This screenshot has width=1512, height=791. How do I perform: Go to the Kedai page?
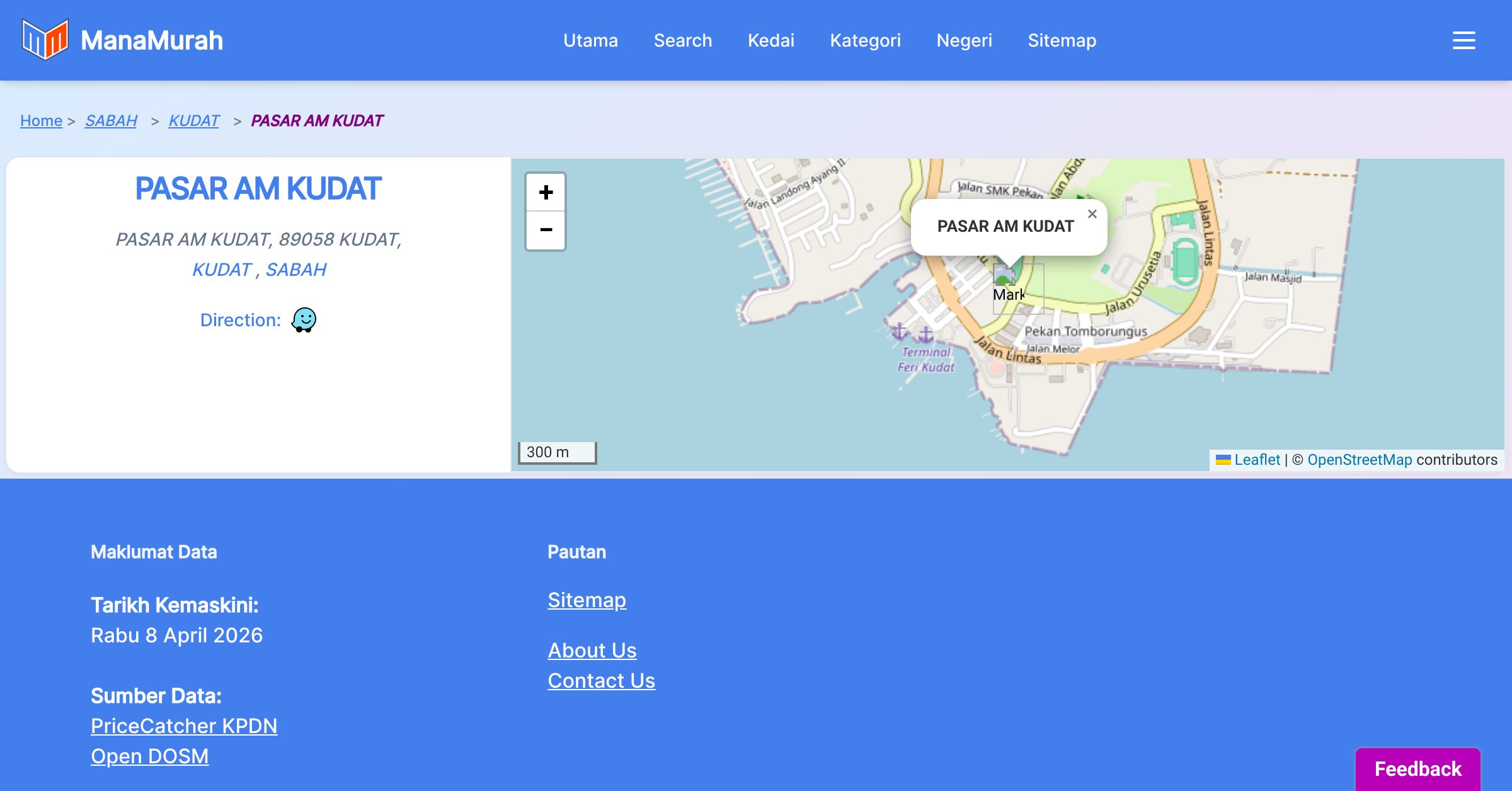click(x=770, y=40)
